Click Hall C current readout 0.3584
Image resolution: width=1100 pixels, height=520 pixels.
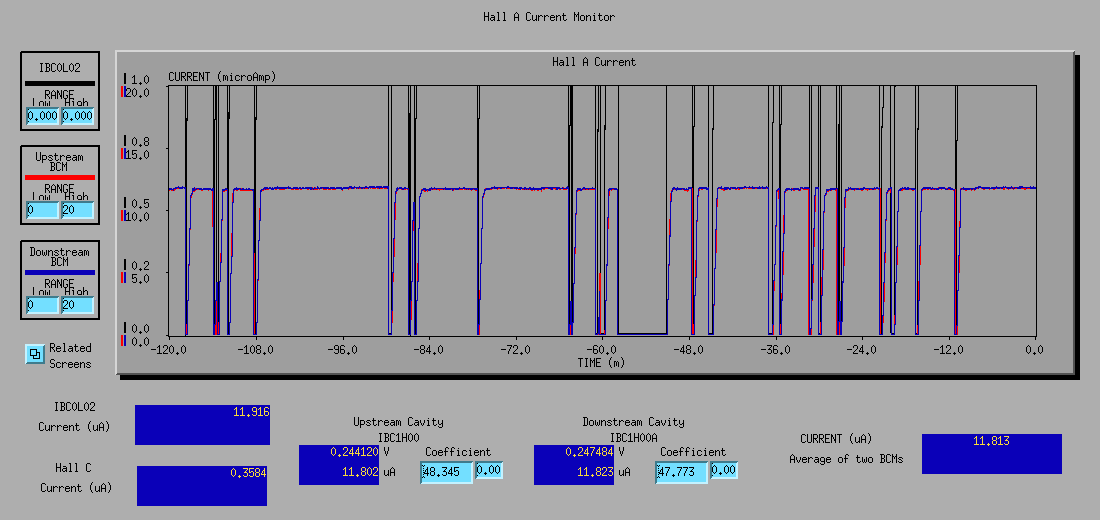pos(202,486)
